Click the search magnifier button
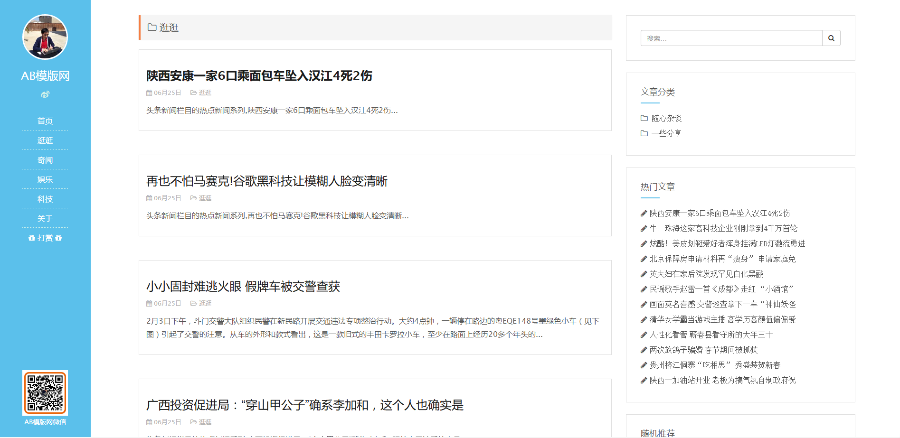Screen dimensions: 900x438 tap(831, 38)
